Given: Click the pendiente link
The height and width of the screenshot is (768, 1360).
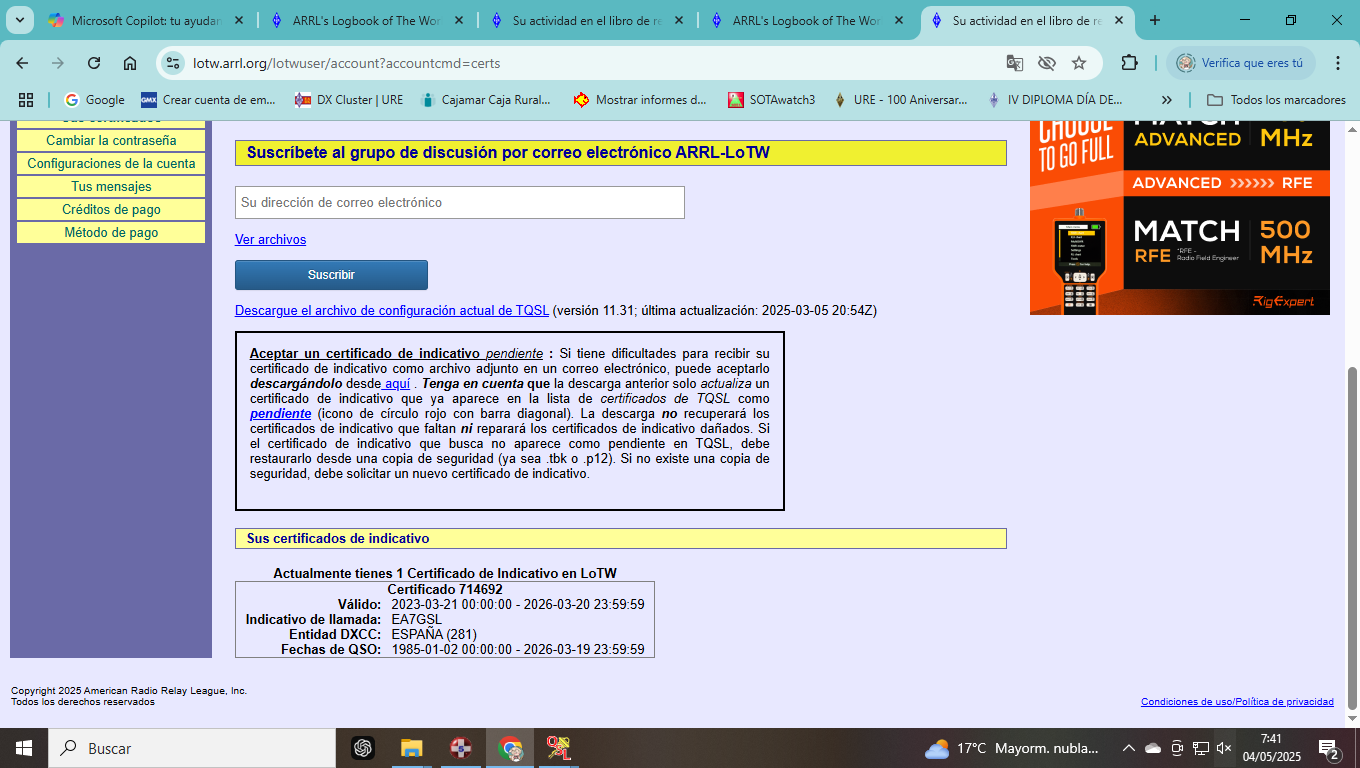Looking at the screenshot, I should tap(280, 413).
